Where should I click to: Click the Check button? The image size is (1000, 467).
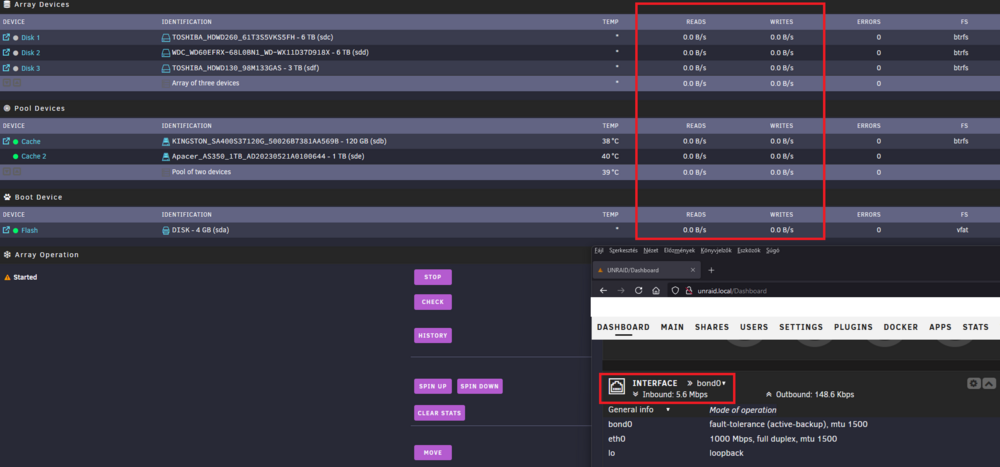coord(433,302)
